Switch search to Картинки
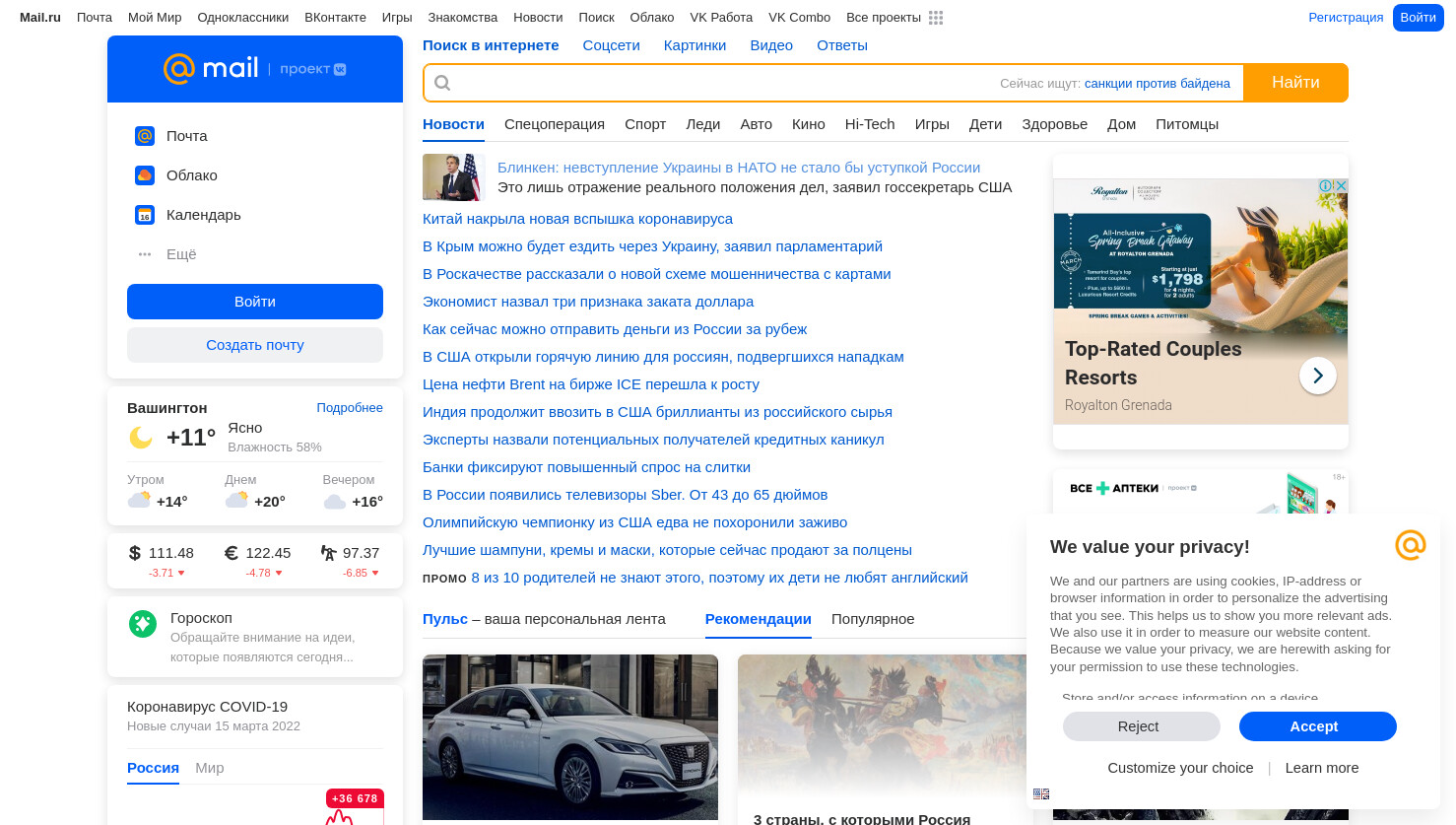 (x=695, y=45)
